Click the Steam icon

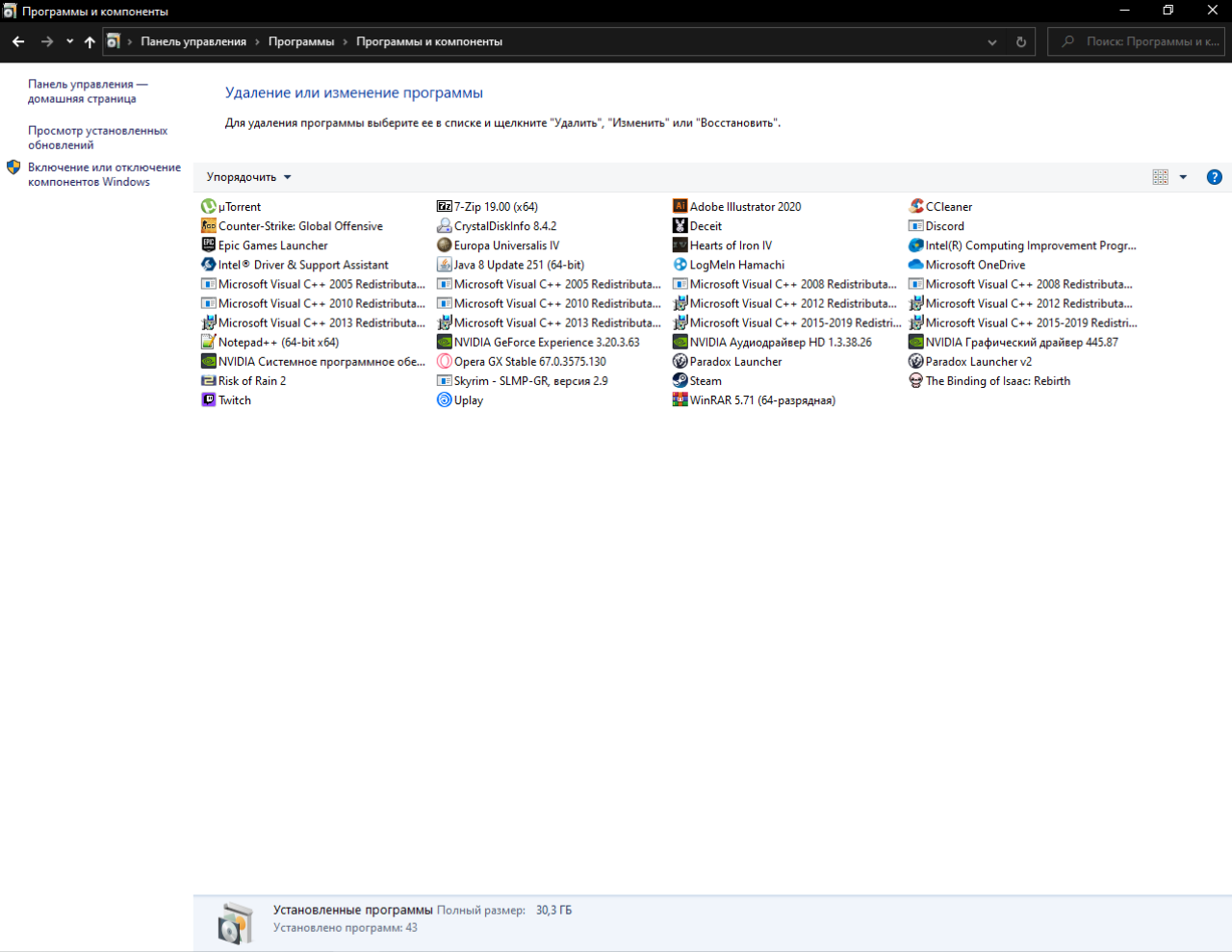(680, 380)
